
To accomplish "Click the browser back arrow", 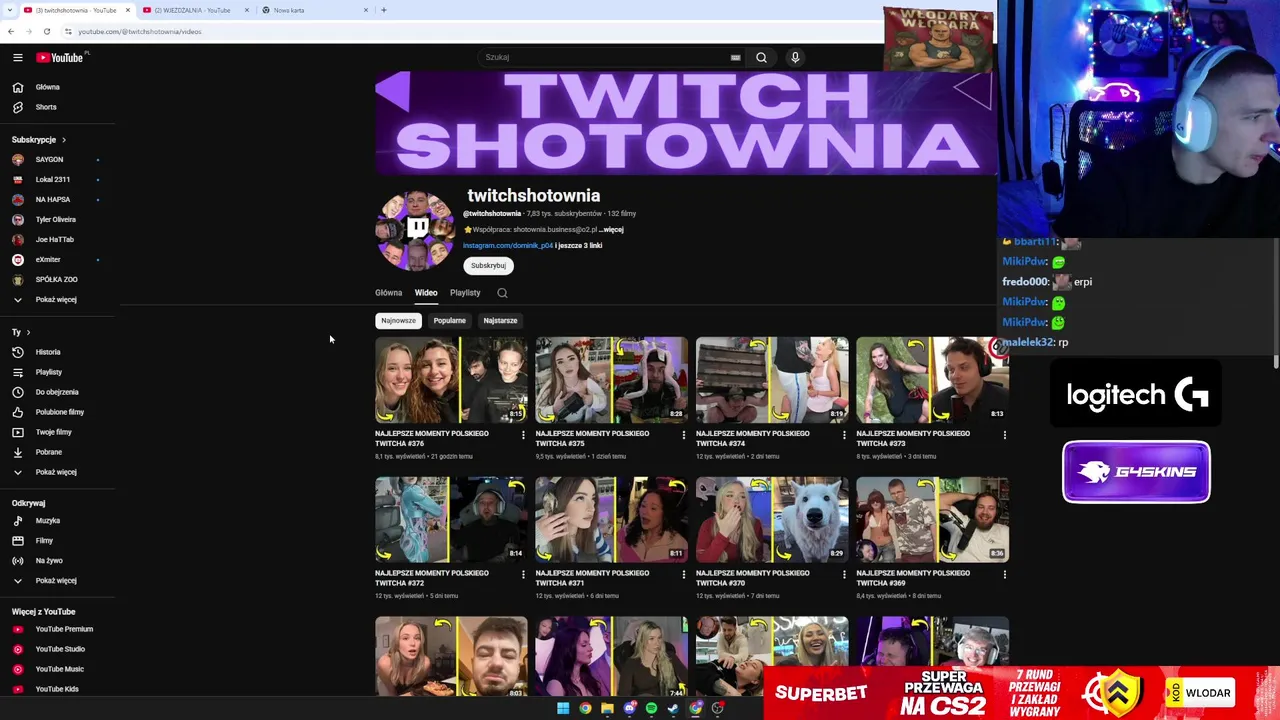I will pyautogui.click(x=11, y=31).
